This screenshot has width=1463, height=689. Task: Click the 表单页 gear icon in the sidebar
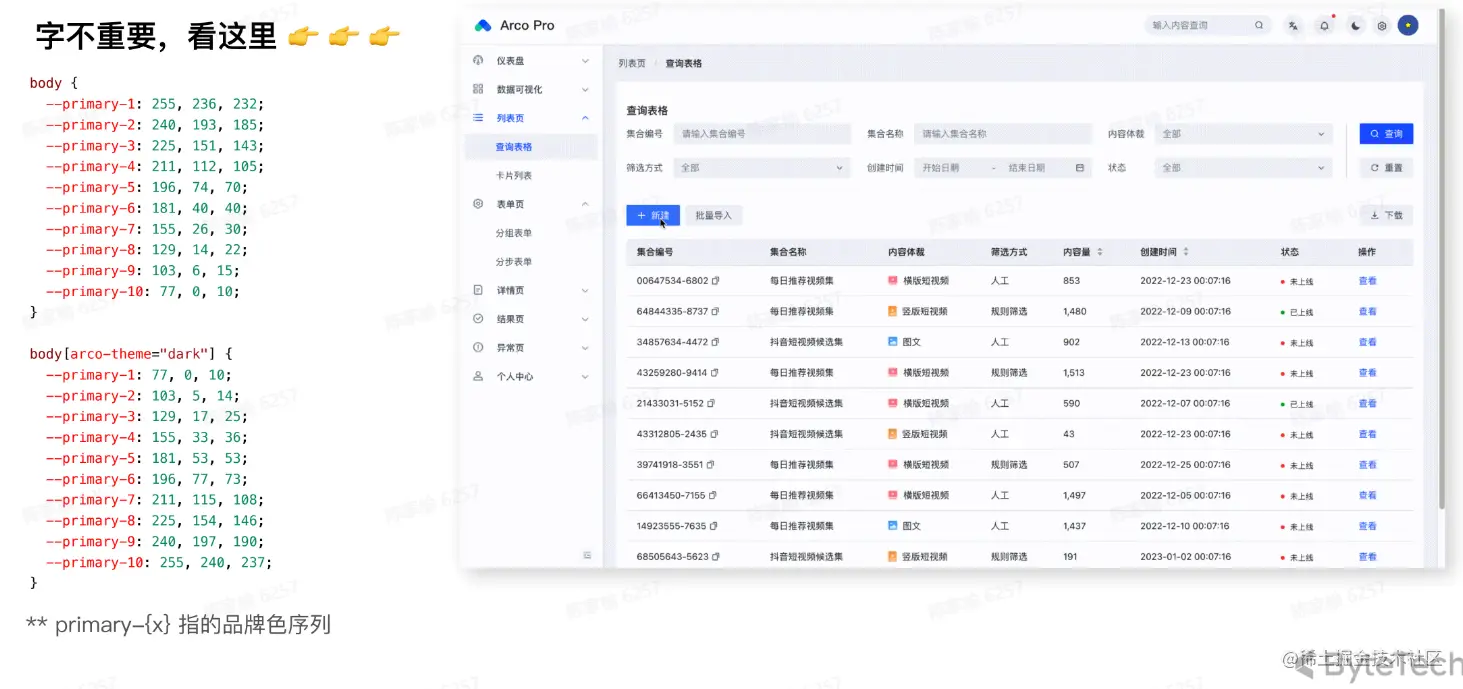tap(478, 204)
